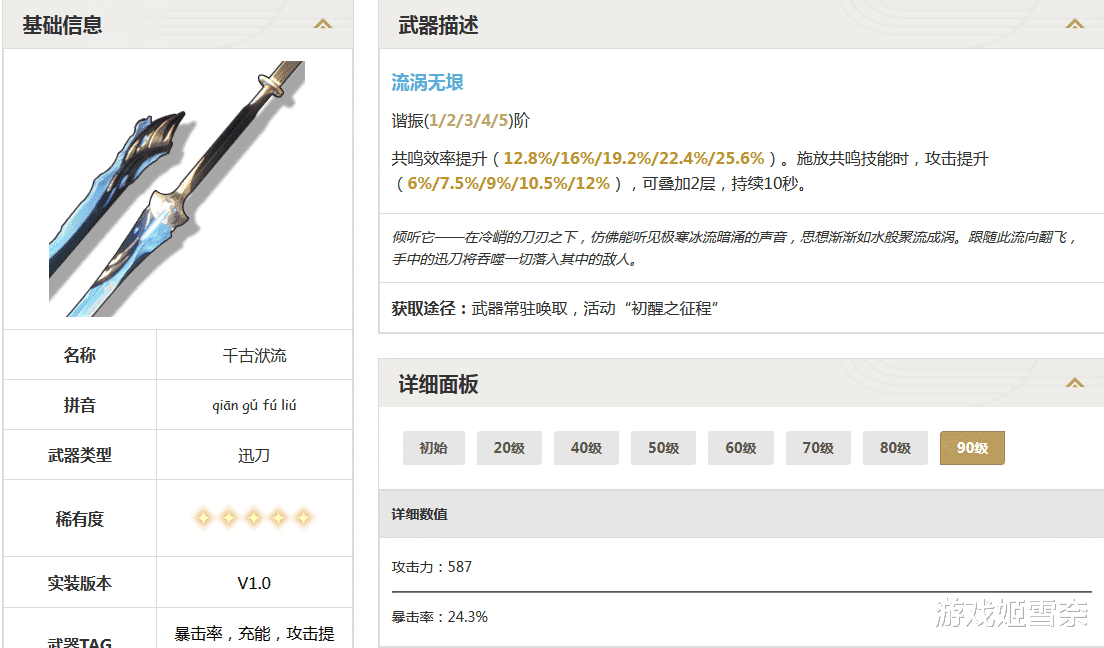Viewport: 1104px width, 648px height.
Task: Click the 基础信息 panel header
Action: pos(178,25)
